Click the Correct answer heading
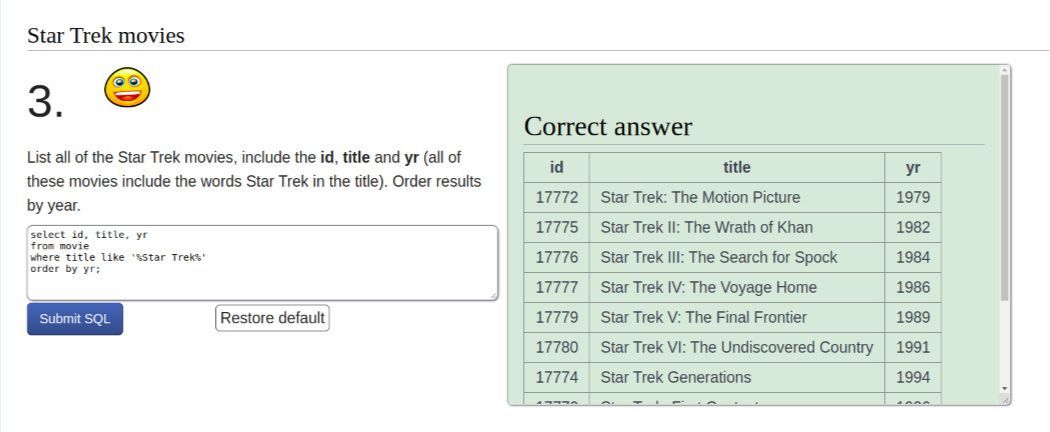 (x=608, y=127)
